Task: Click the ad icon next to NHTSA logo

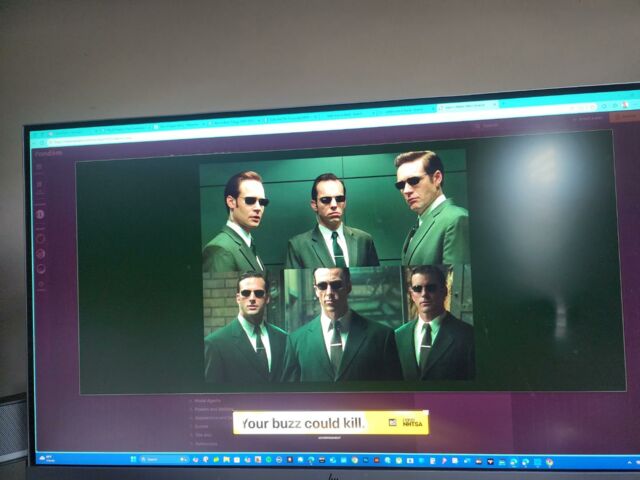Action: pos(393,423)
